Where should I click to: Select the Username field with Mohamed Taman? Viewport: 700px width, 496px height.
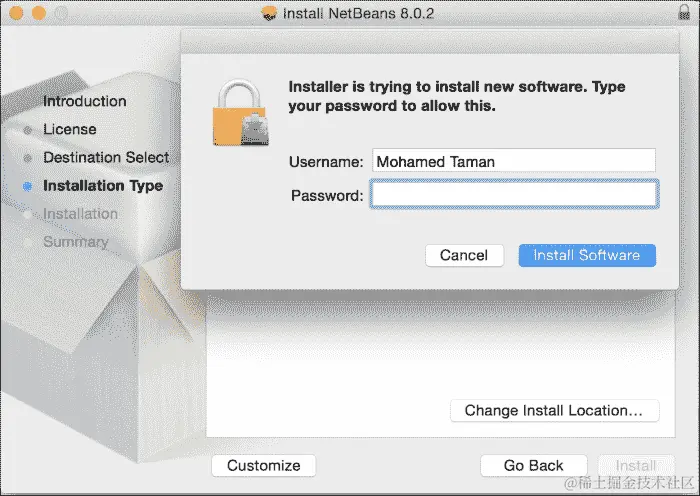click(x=514, y=160)
